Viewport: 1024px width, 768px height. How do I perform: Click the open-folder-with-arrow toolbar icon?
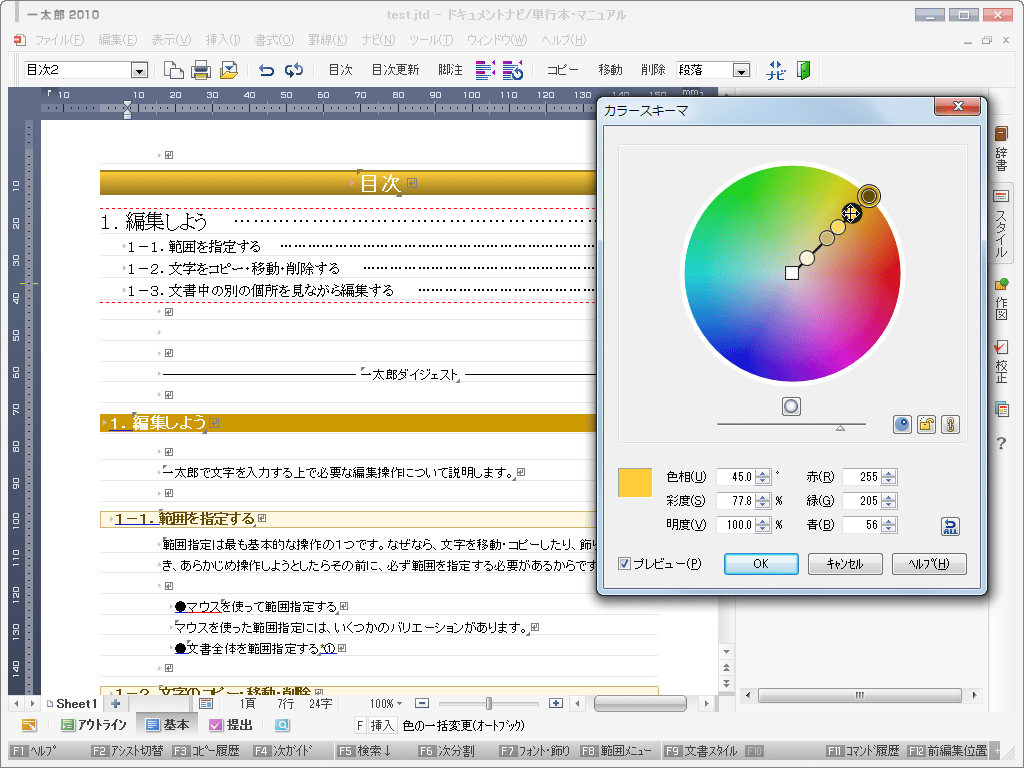pyautogui.click(x=229, y=70)
